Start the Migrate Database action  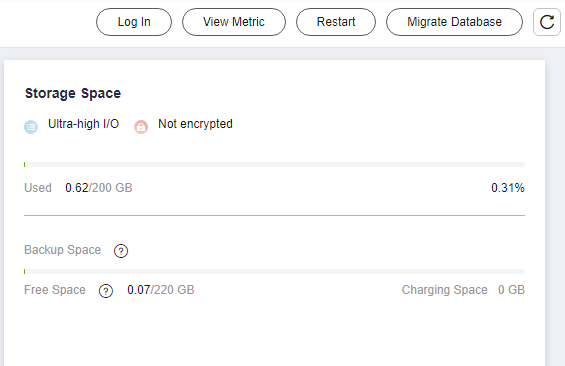coord(454,22)
